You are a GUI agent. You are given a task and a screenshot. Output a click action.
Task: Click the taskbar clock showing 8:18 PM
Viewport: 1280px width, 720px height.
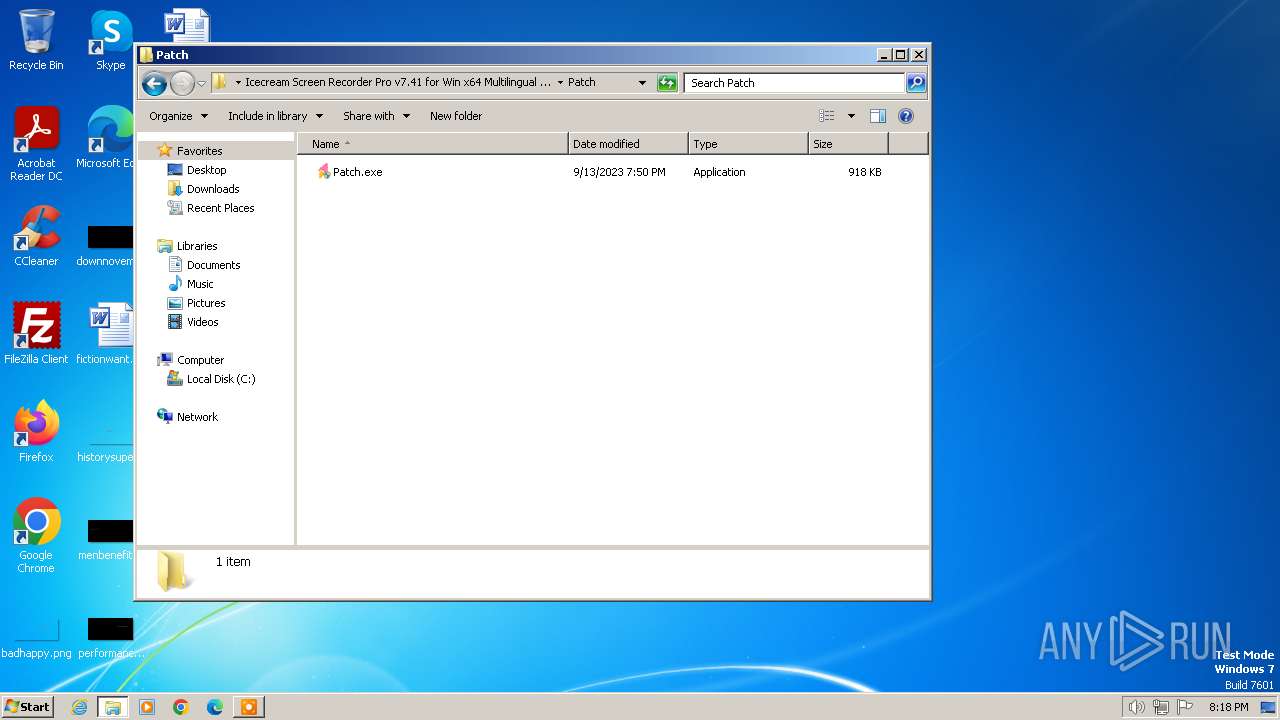coord(1228,707)
